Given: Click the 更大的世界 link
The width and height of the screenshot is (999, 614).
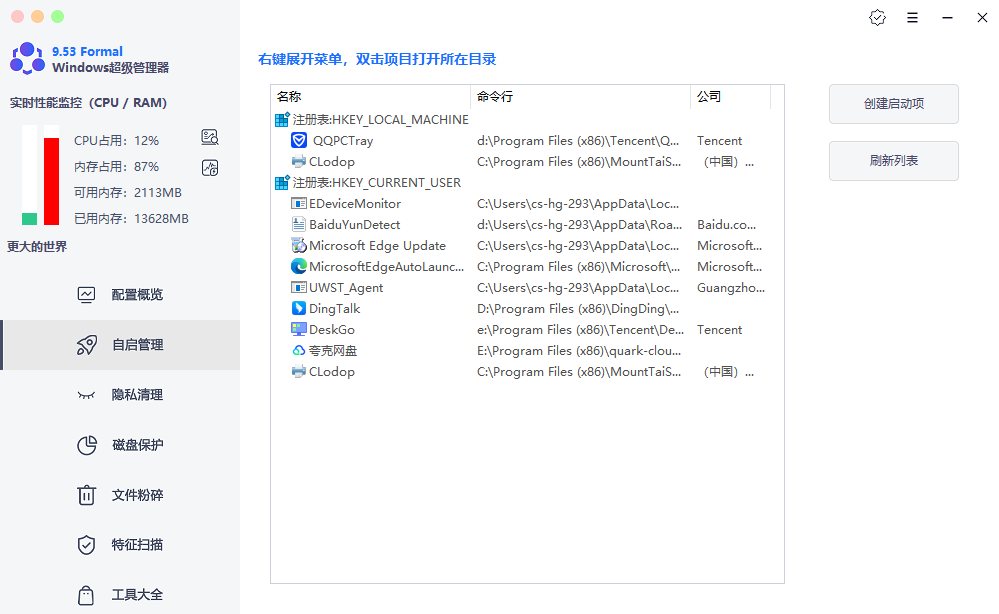Looking at the screenshot, I should pos(37,246).
